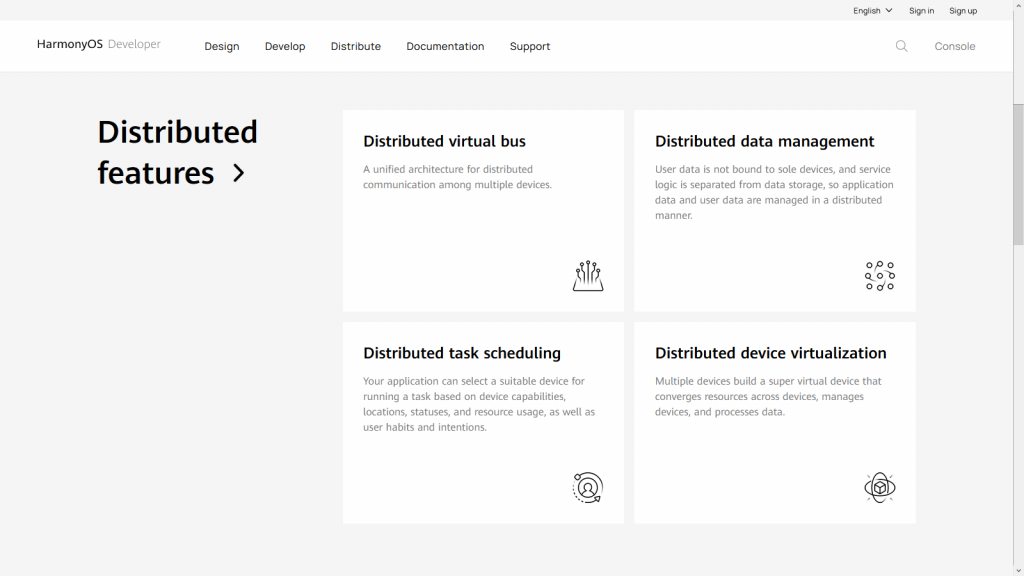
Task: Click the HarmonyOS Developer logo
Action: tap(99, 44)
